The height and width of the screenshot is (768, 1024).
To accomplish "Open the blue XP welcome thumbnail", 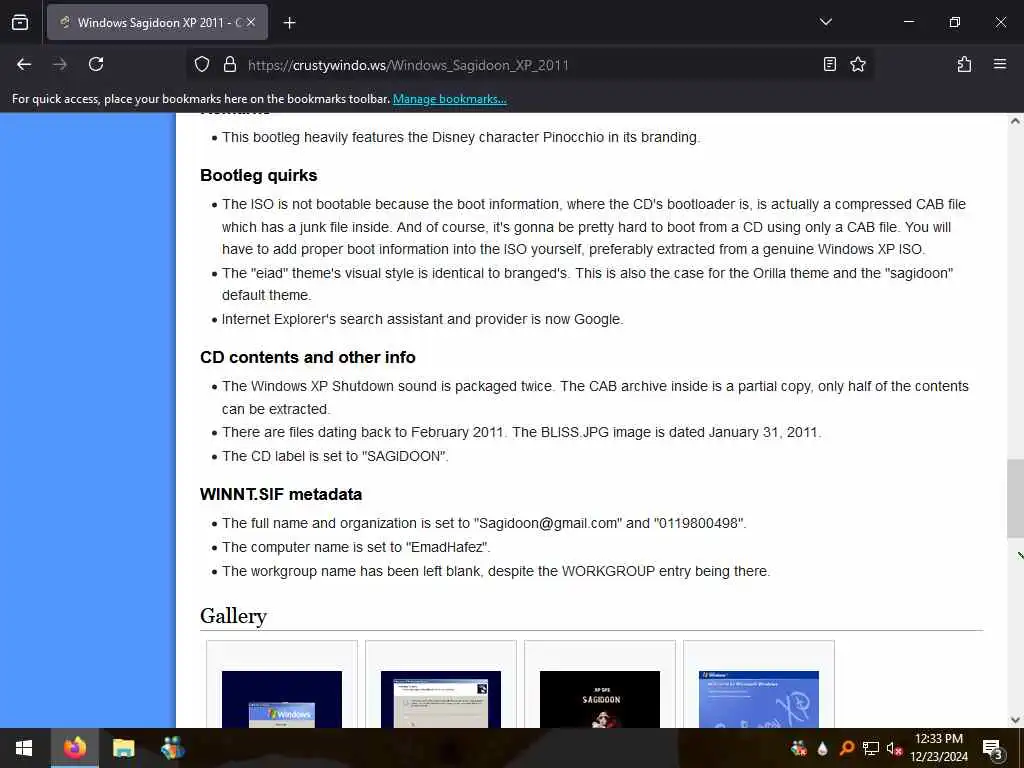I will tap(758, 699).
